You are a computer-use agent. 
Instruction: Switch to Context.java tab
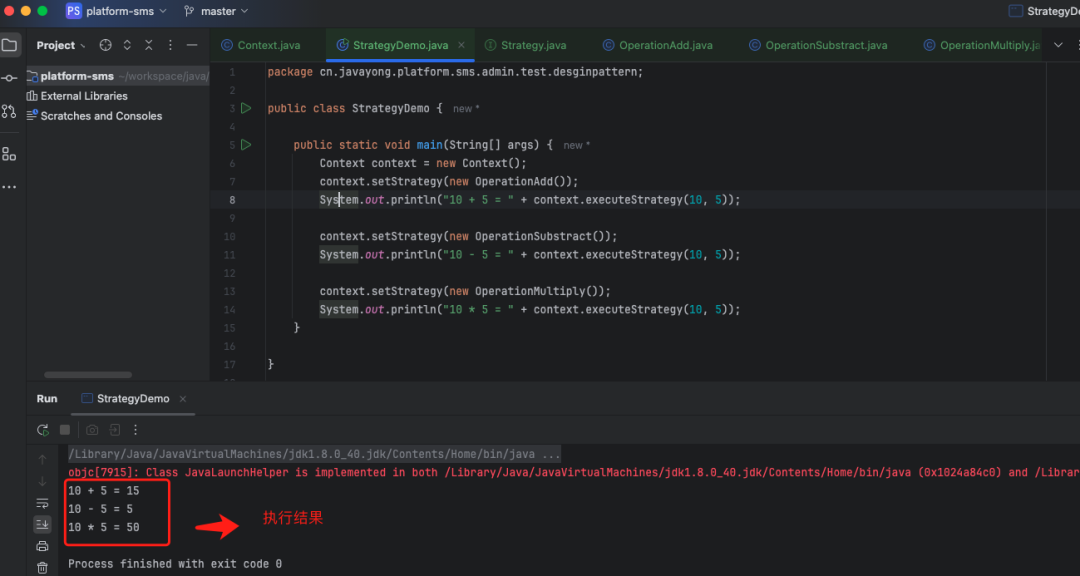[261, 45]
